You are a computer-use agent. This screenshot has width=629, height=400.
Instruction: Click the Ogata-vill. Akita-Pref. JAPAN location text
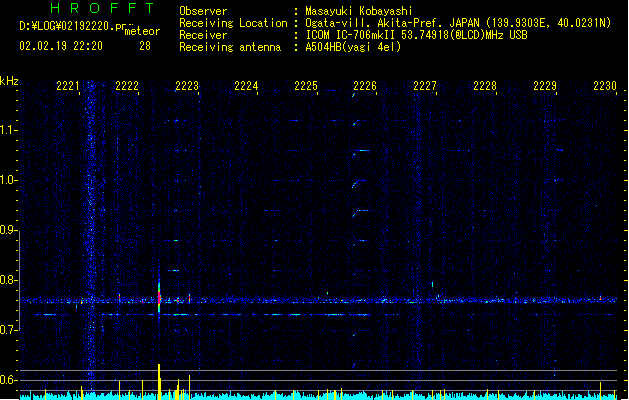[392, 23]
